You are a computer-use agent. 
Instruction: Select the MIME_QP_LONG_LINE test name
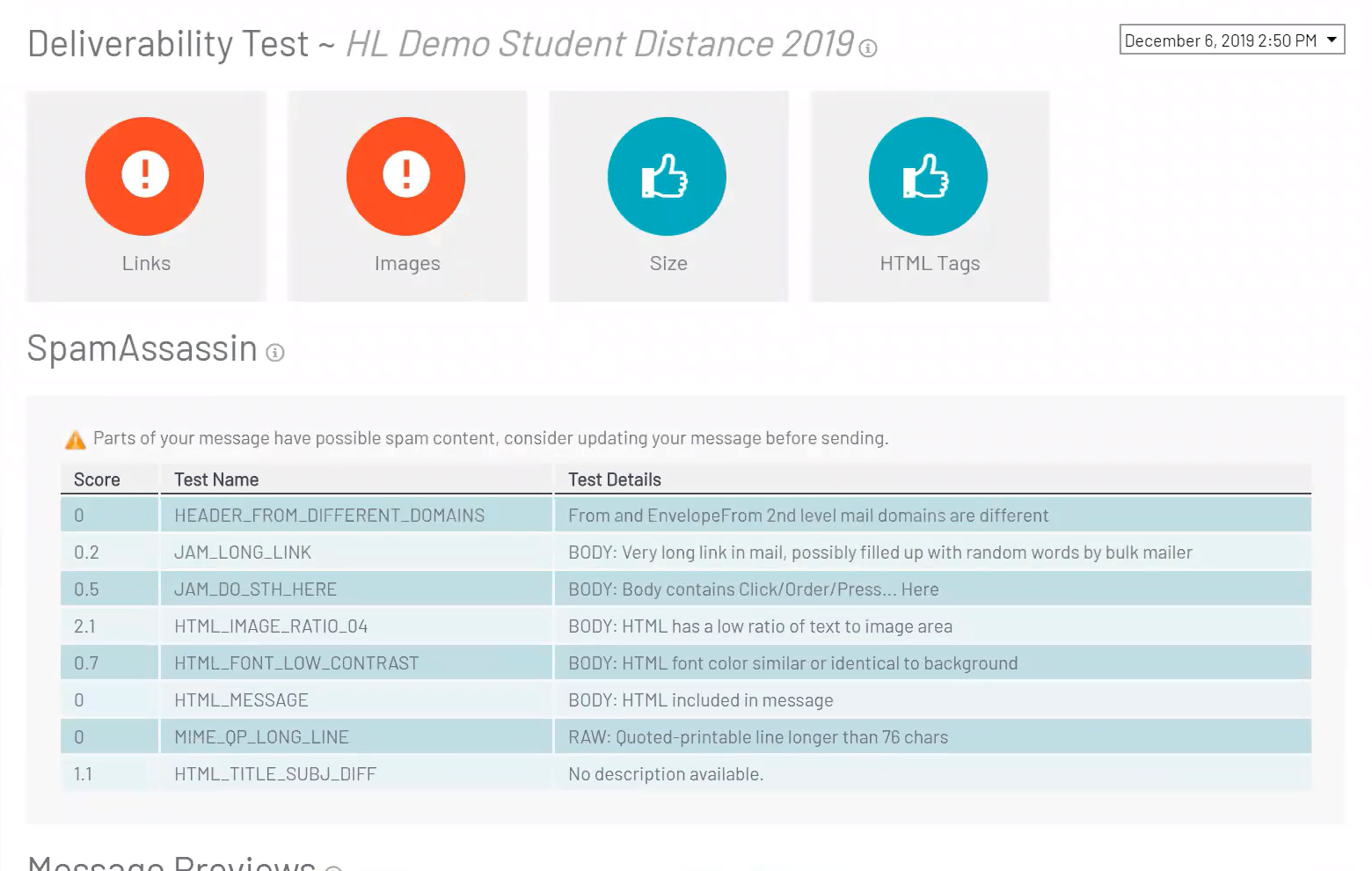pos(261,737)
